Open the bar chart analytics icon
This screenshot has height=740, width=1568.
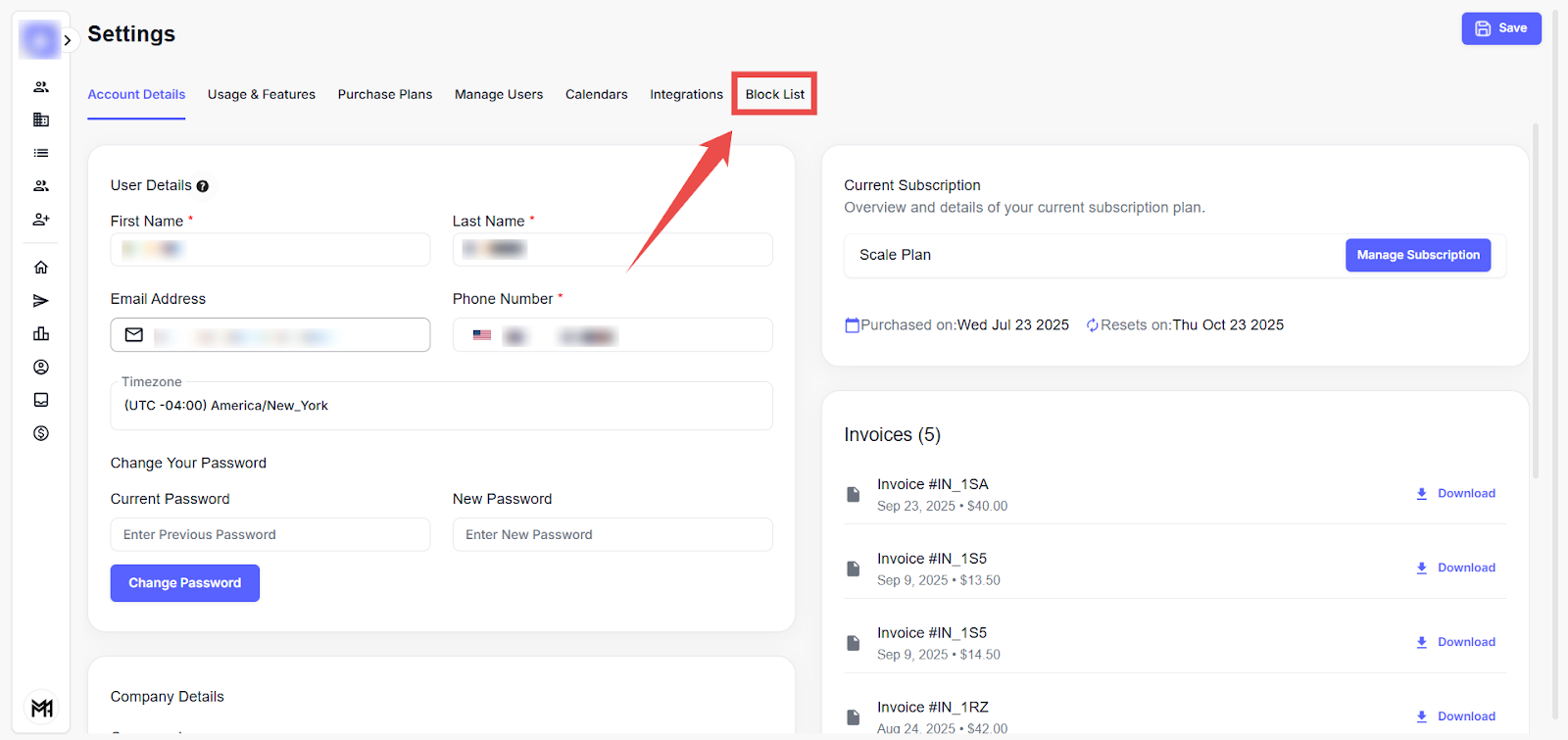click(41, 334)
